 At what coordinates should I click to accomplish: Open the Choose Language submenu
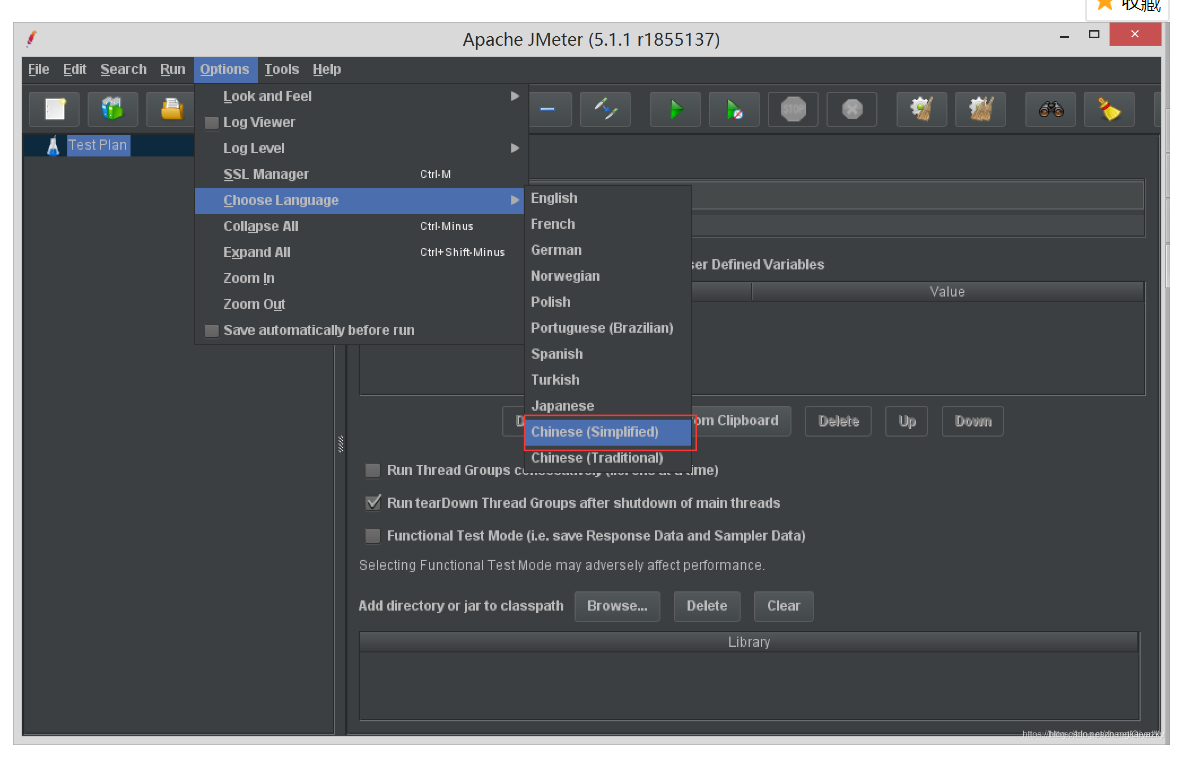point(360,201)
